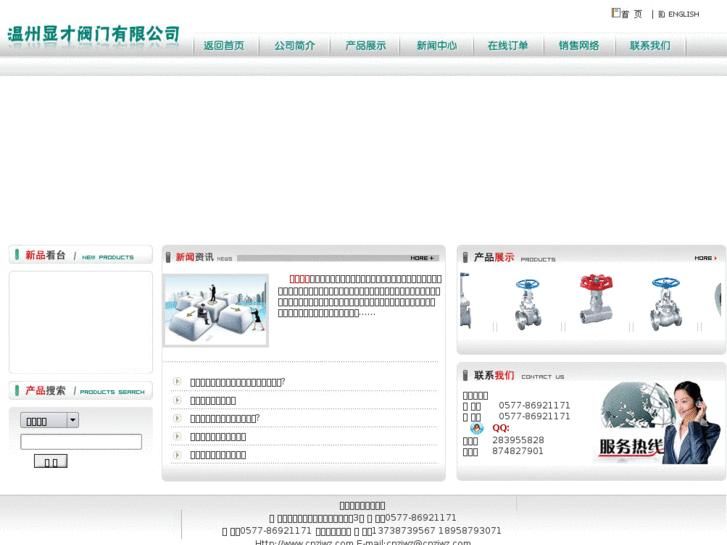Switch to the ENGLISH version link
727x545 pixels.
pos(684,14)
